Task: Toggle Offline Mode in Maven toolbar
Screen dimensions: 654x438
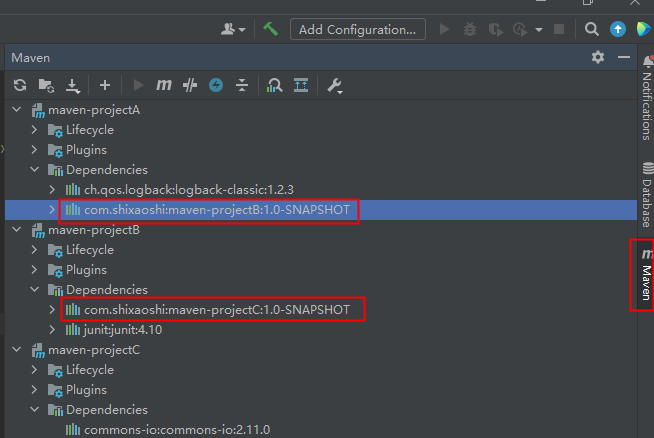Action: [x=190, y=85]
